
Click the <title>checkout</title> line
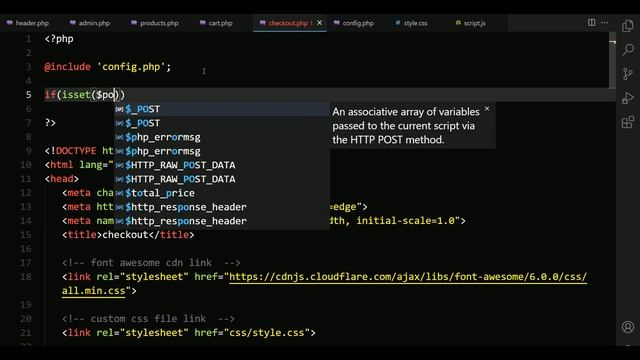click(128, 235)
